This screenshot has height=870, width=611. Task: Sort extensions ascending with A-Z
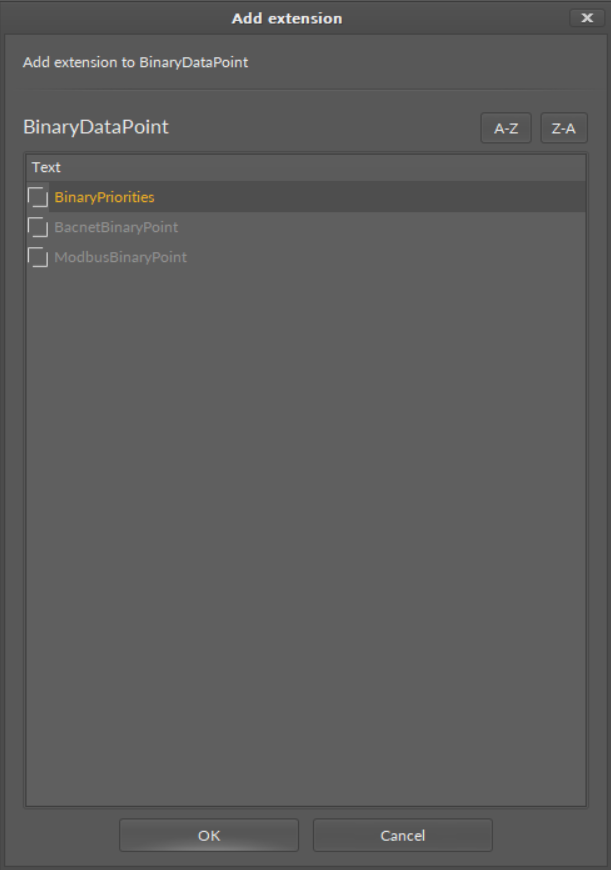505,129
